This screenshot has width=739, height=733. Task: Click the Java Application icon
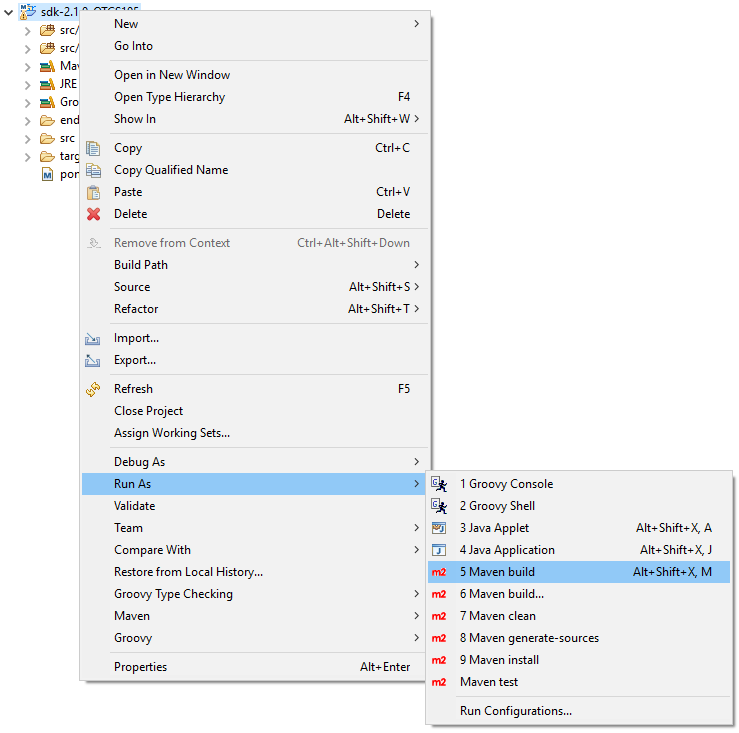(439, 550)
